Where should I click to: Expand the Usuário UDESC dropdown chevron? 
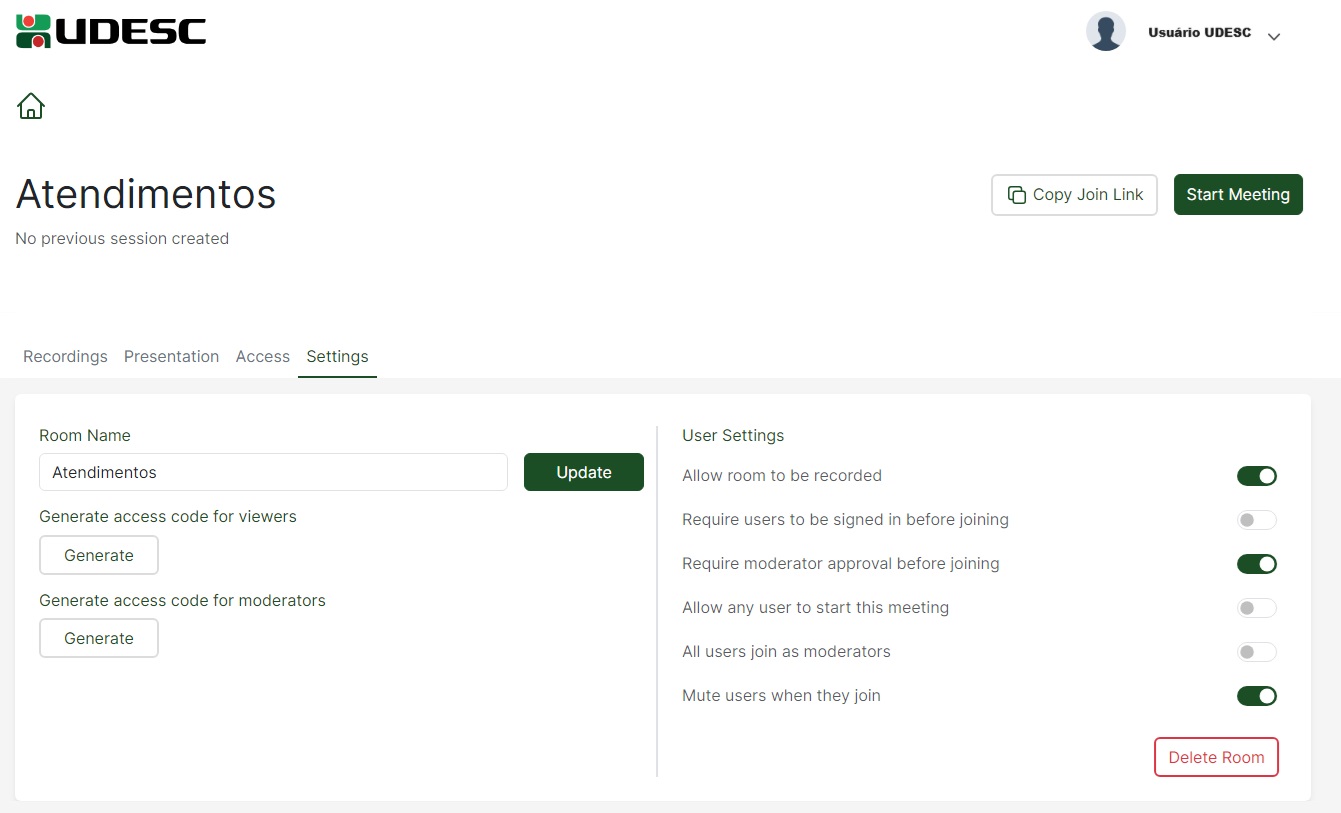[1273, 37]
